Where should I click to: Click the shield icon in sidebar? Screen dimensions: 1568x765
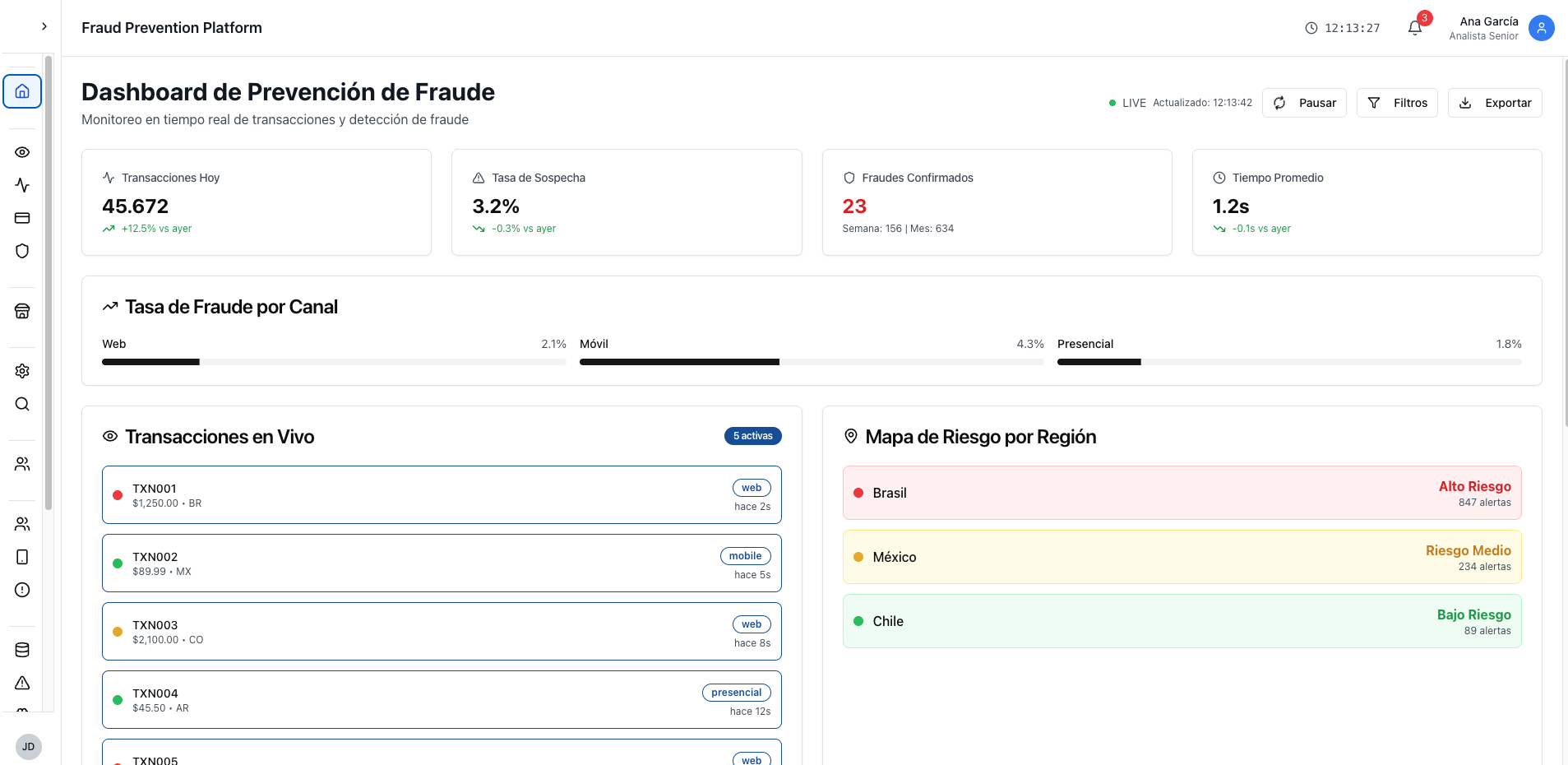point(22,251)
